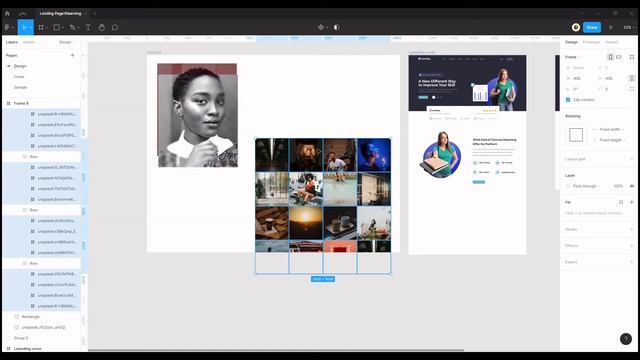The height and width of the screenshot is (360, 640).
Task: Add an export setting with the plus icon
Action: click(632, 262)
